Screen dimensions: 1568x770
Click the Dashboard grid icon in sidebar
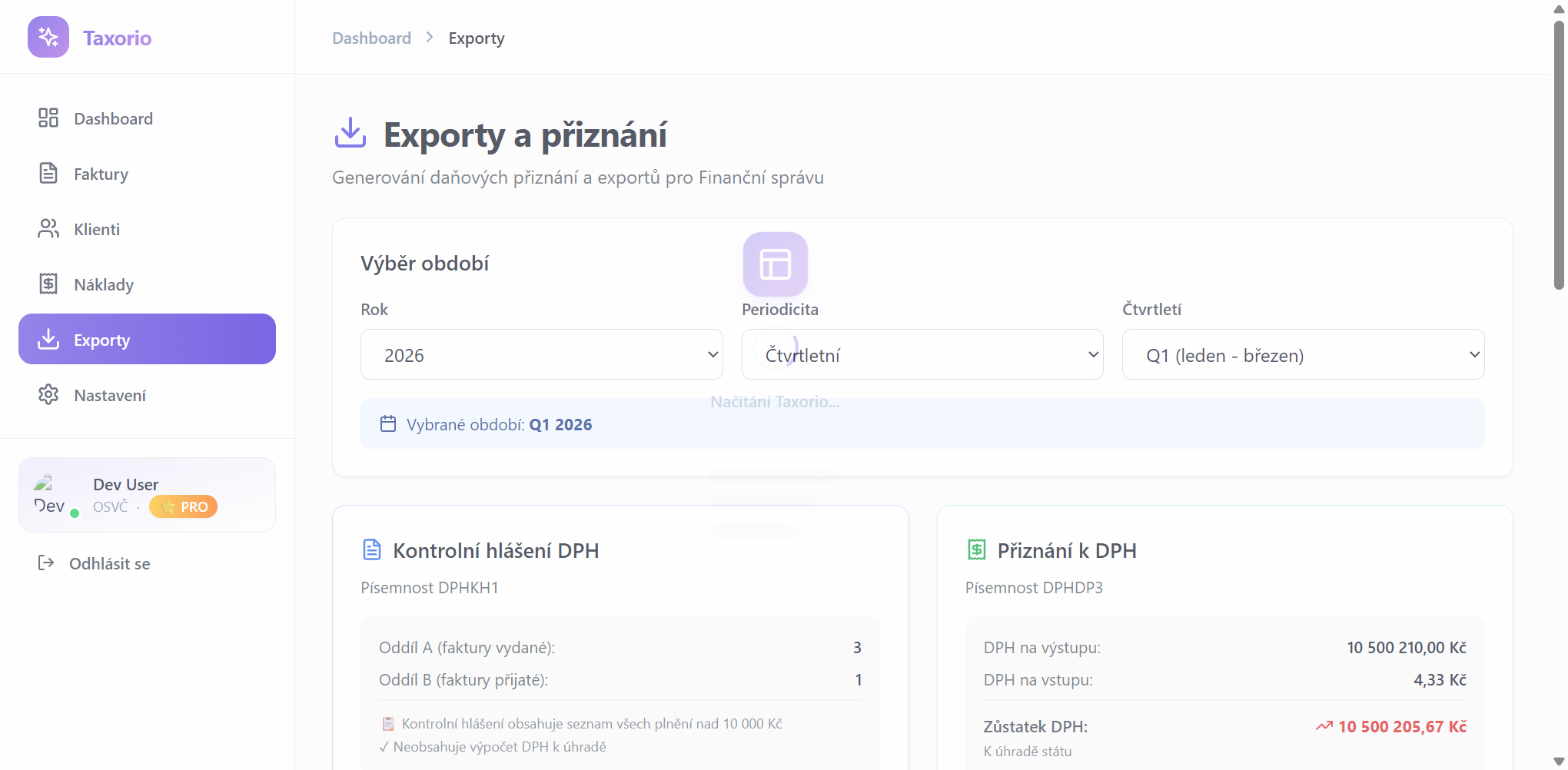[x=48, y=118]
